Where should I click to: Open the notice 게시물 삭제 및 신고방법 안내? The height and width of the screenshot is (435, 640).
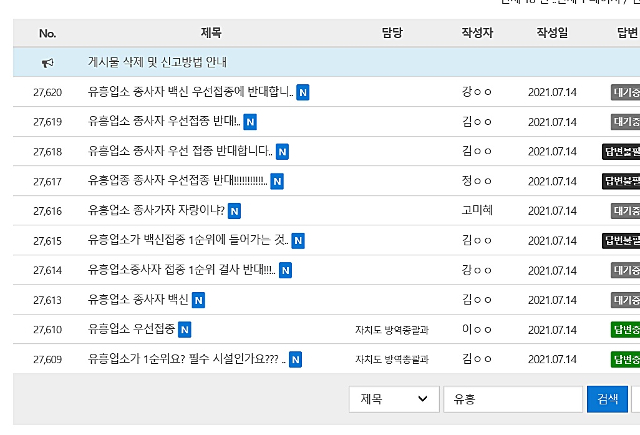157,62
